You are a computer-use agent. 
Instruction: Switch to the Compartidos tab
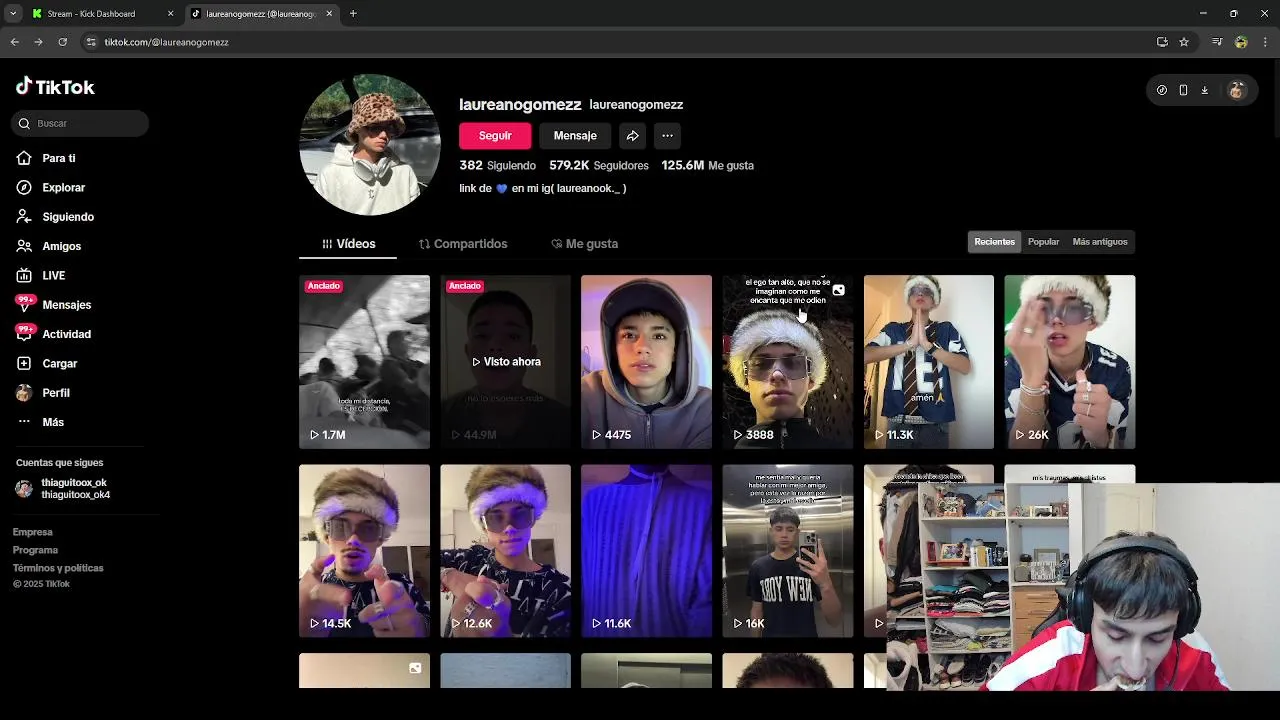(463, 244)
